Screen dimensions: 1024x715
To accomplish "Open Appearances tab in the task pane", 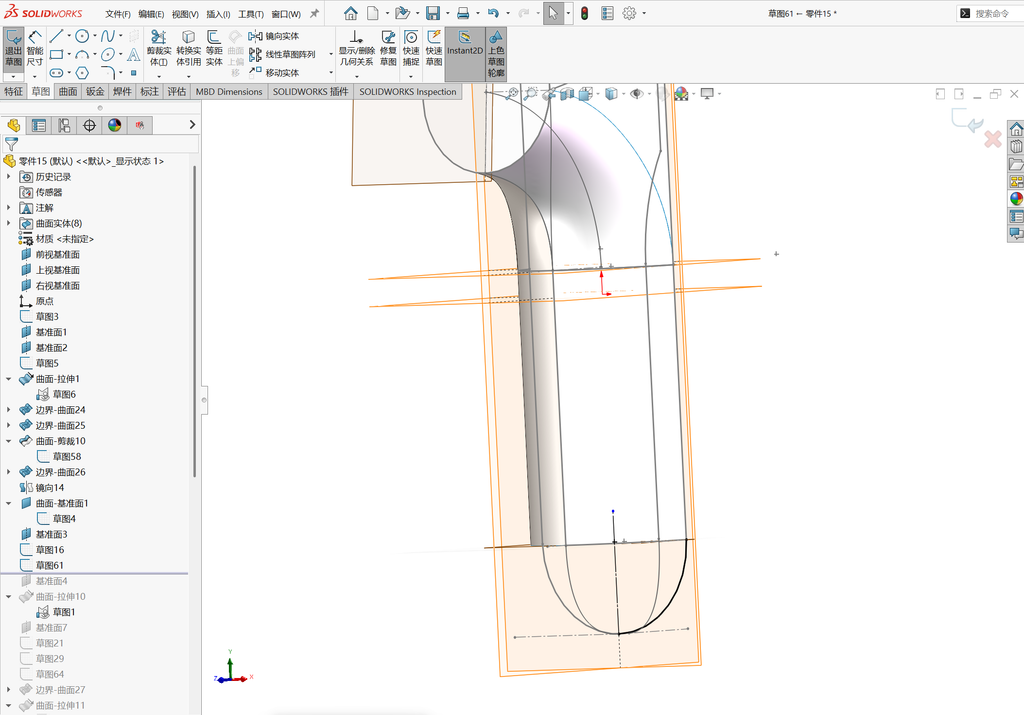I will [x=1016, y=199].
